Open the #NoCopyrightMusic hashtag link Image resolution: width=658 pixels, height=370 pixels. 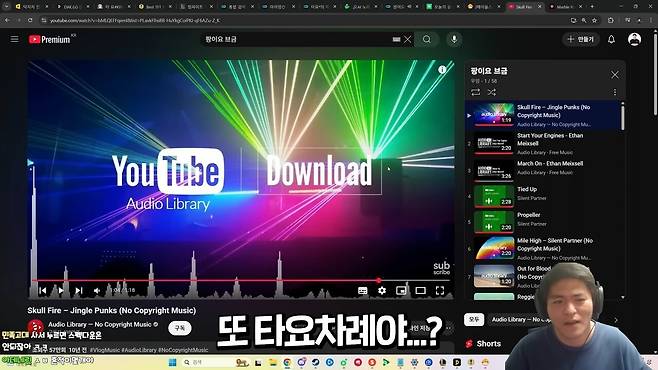(x=183, y=349)
